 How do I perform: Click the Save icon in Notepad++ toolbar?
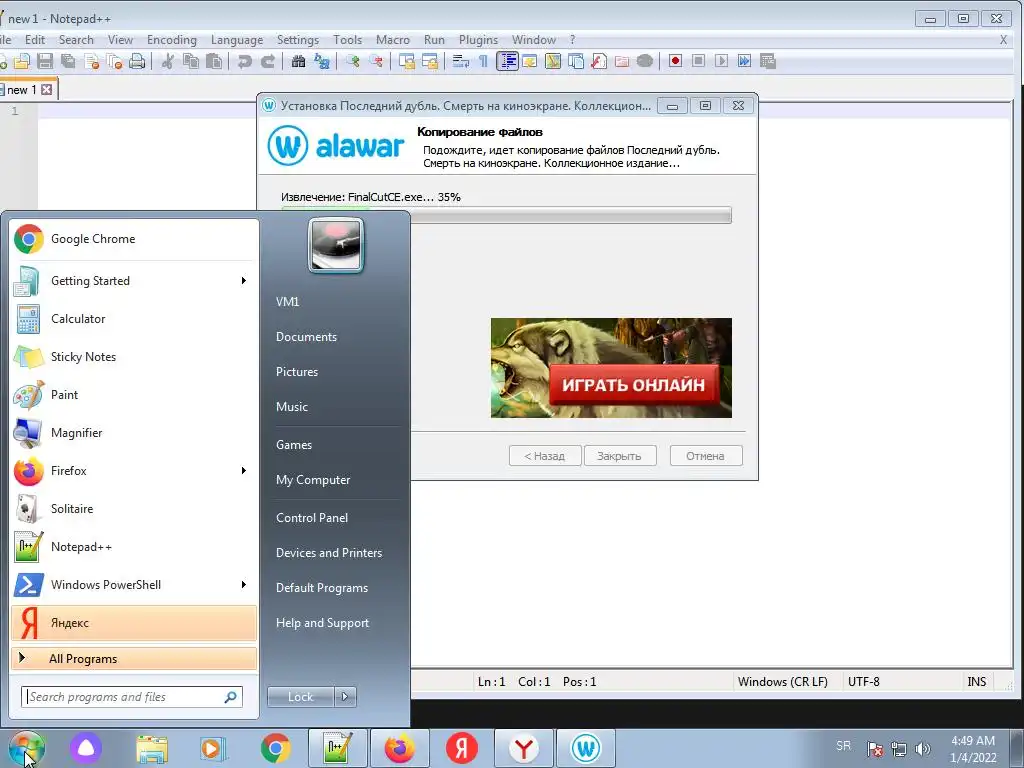tap(44, 61)
